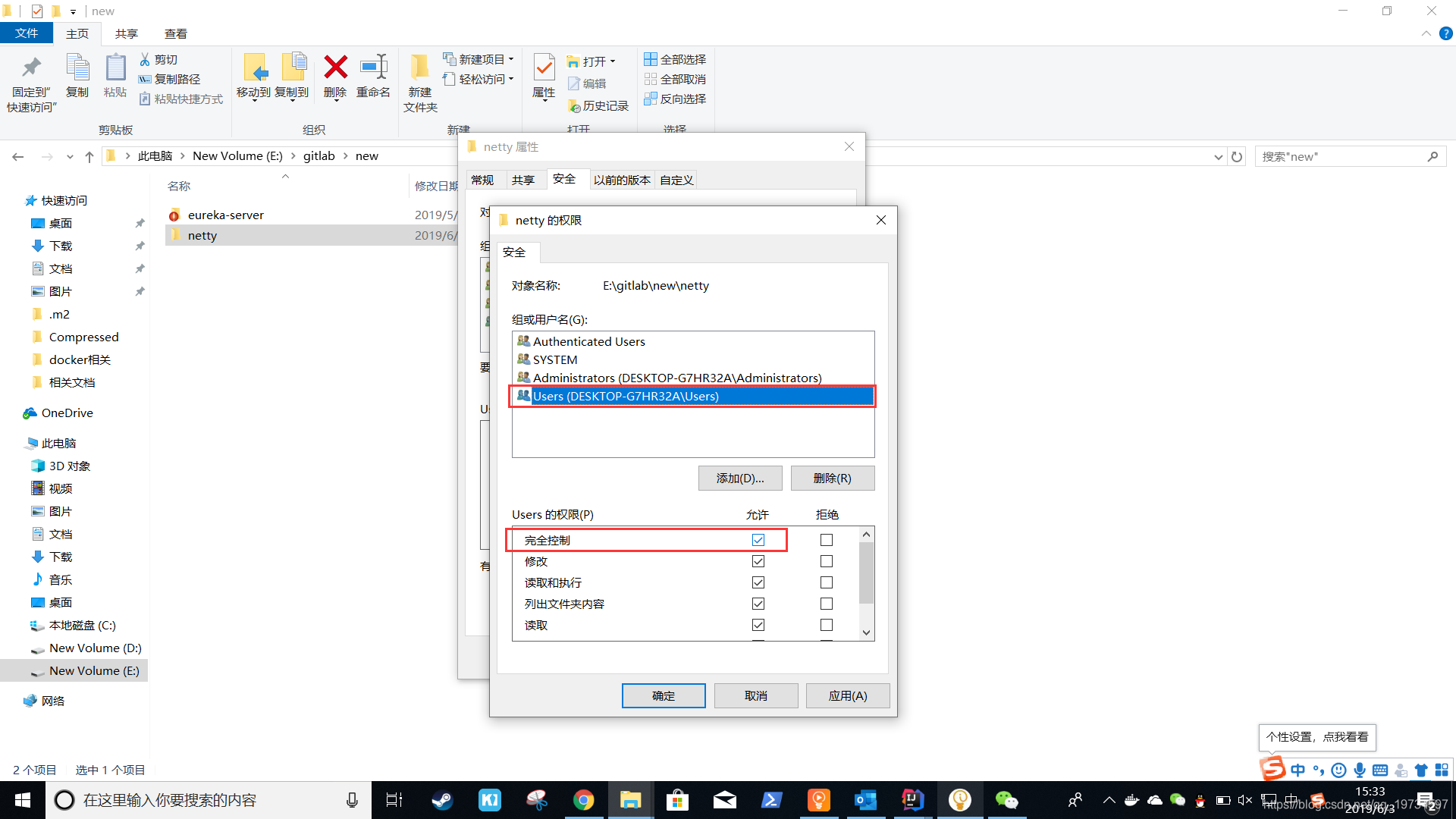Open General (常规) tab in netty properties
The image size is (1456, 819).
[x=482, y=180]
